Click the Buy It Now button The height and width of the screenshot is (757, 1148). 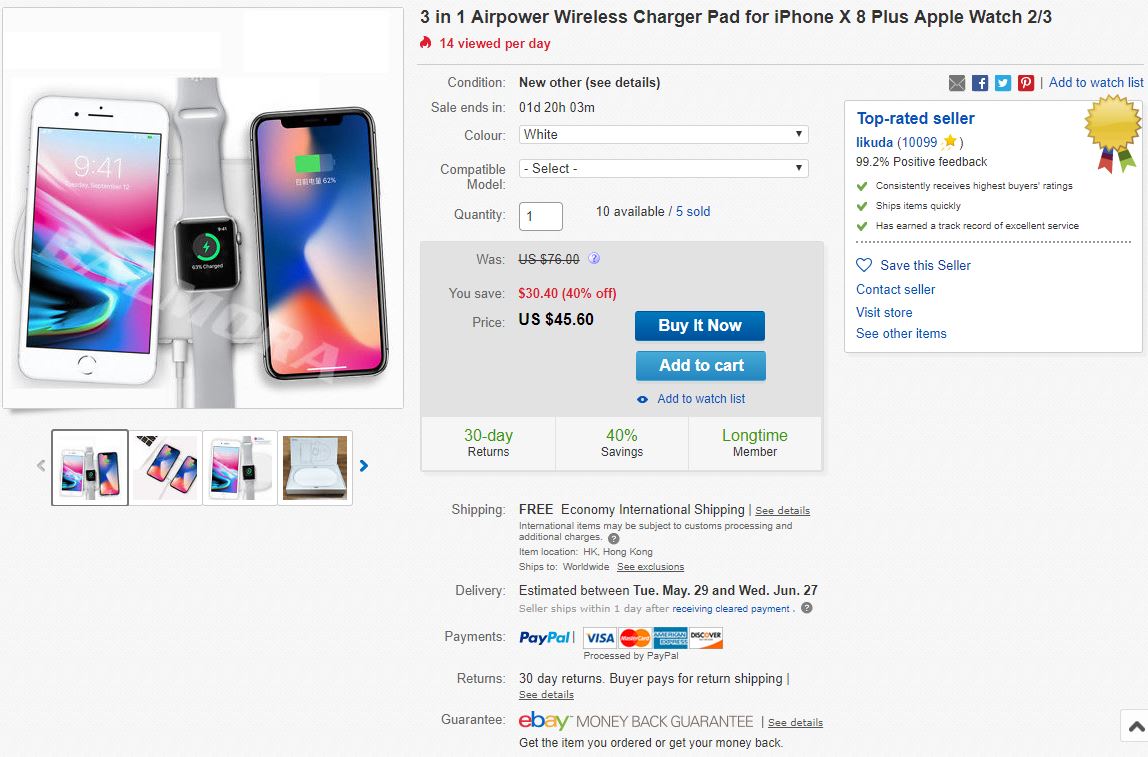click(x=700, y=326)
